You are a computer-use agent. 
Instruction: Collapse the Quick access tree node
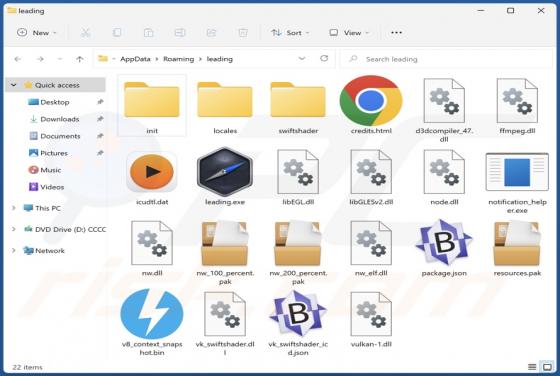14,85
